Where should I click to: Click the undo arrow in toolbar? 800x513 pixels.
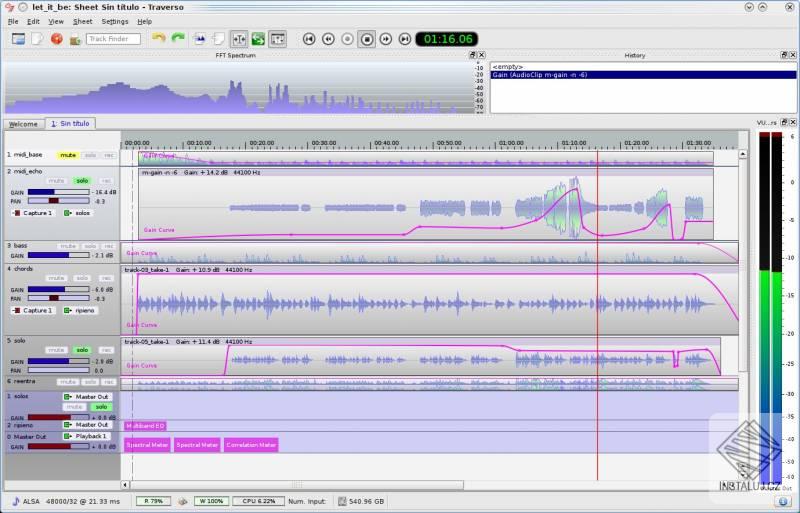pyautogui.click(x=158, y=38)
